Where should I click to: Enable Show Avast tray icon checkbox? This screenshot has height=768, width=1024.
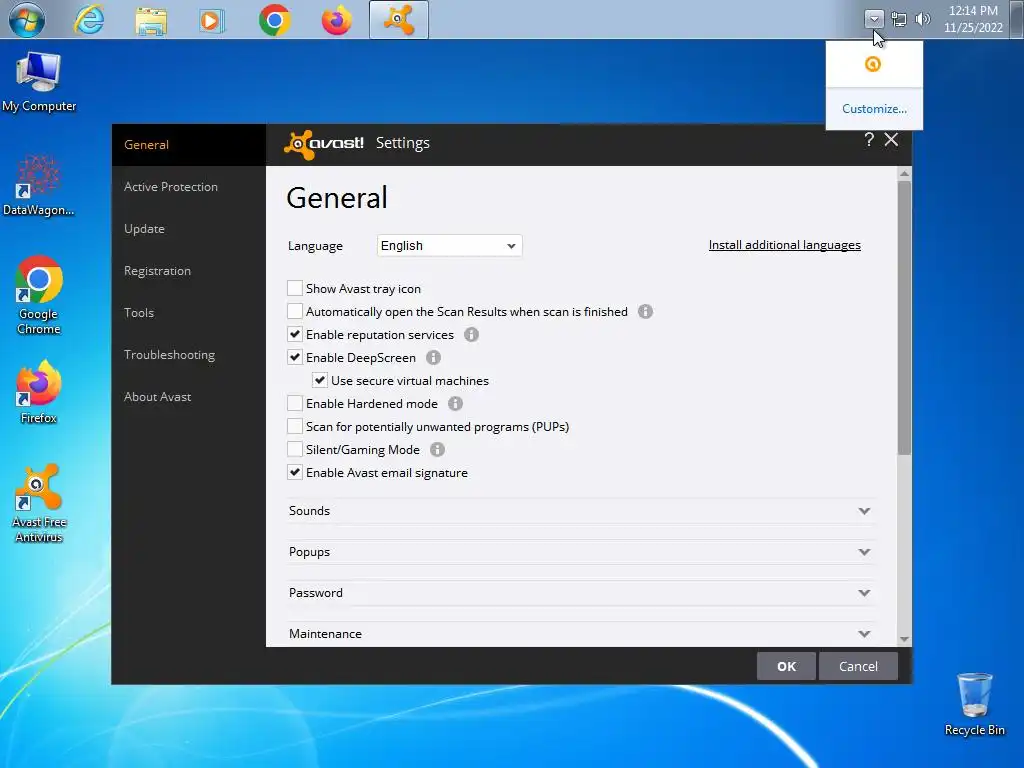point(295,288)
